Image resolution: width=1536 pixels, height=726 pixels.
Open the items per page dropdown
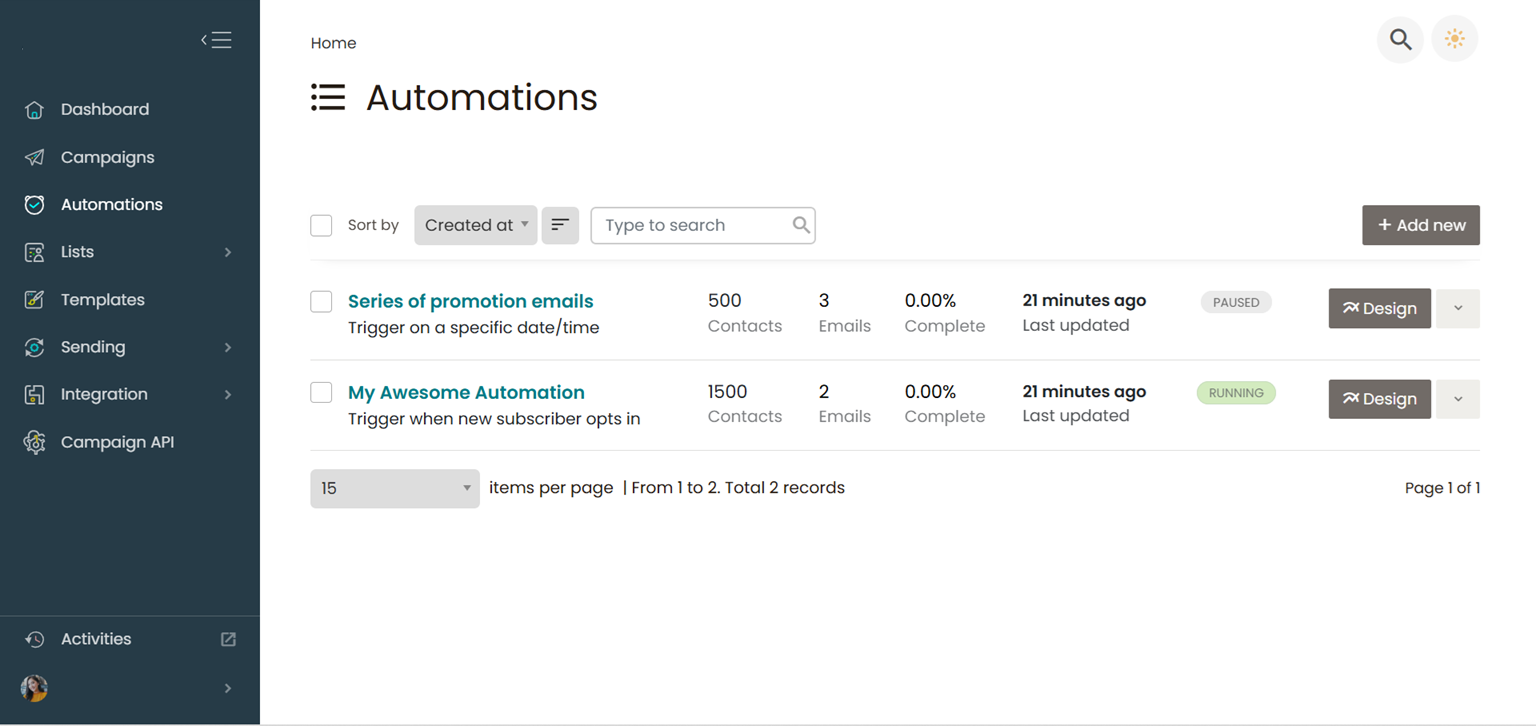click(395, 488)
